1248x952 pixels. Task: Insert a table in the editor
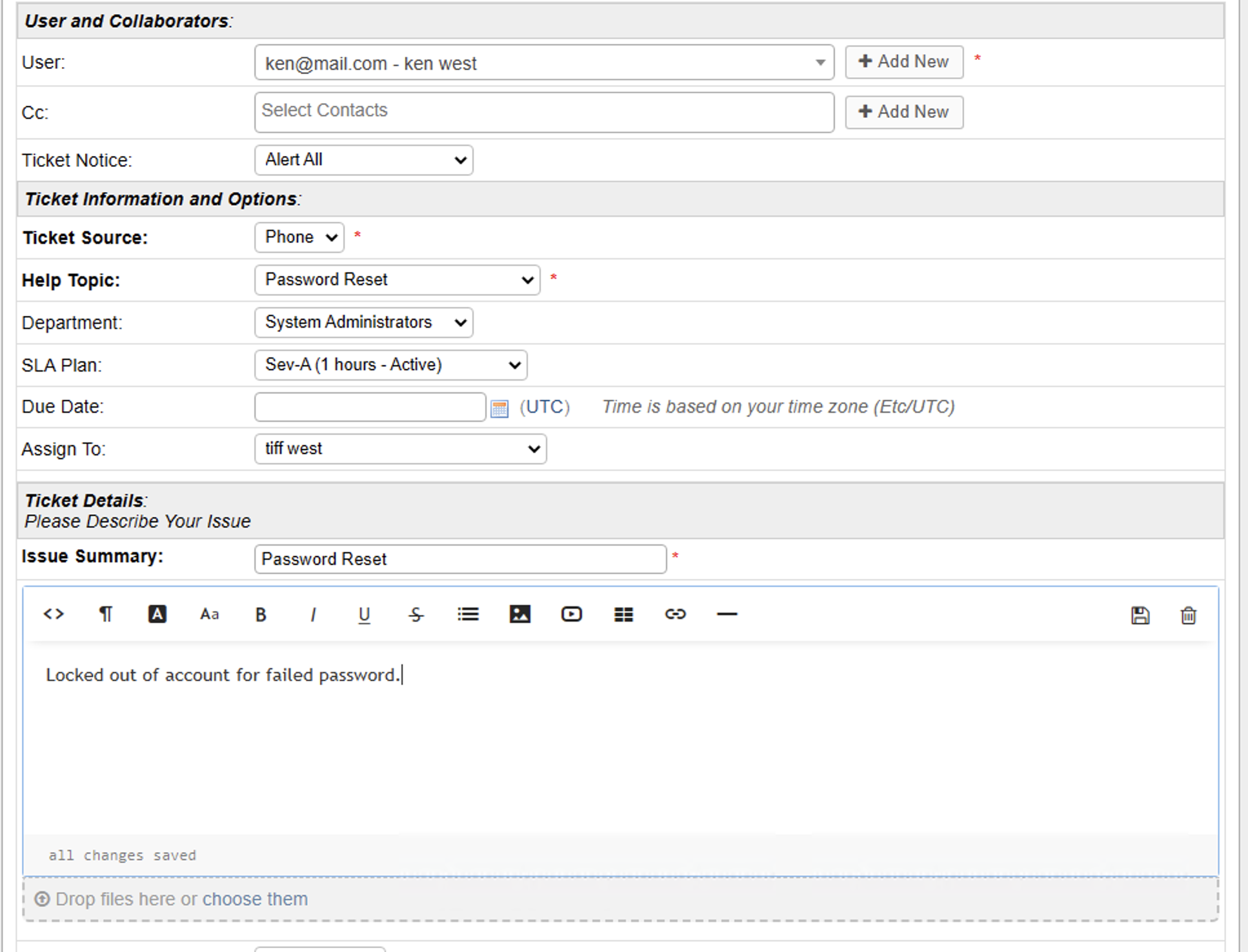pyautogui.click(x=623, y=615)
